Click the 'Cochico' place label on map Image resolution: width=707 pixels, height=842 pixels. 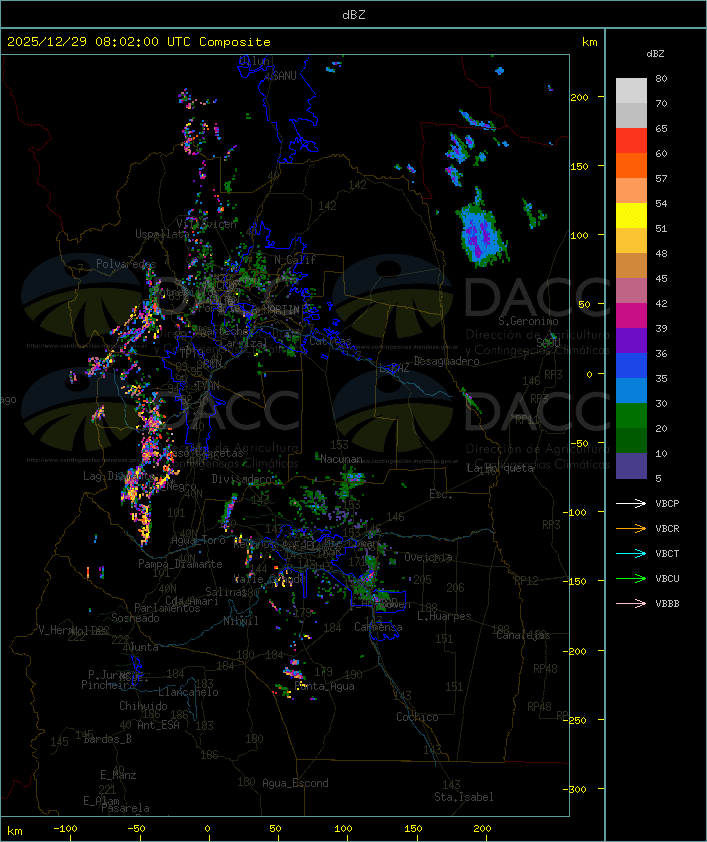pos(417,717)
